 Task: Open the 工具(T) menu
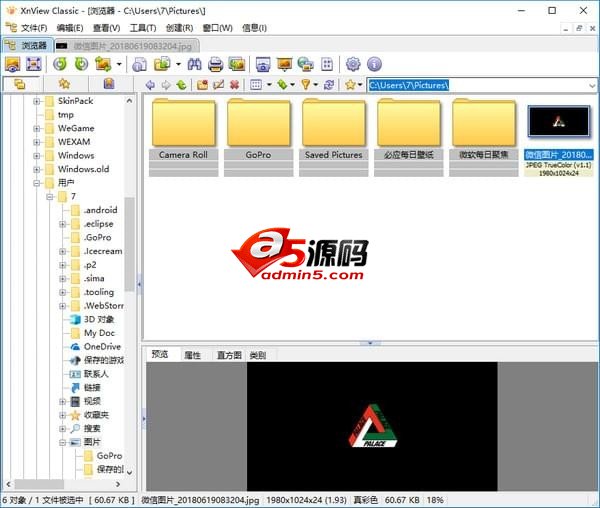click(x=143, y=28)
